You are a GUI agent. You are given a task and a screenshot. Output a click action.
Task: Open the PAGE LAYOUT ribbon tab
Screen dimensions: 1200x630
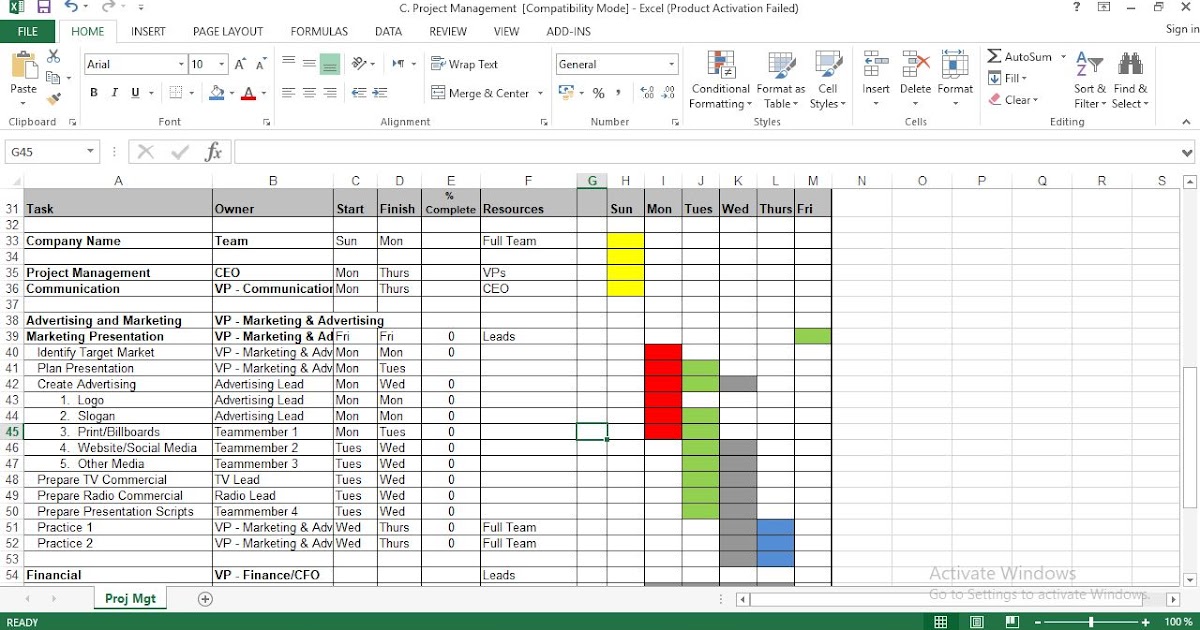click(x=227, y=31)
